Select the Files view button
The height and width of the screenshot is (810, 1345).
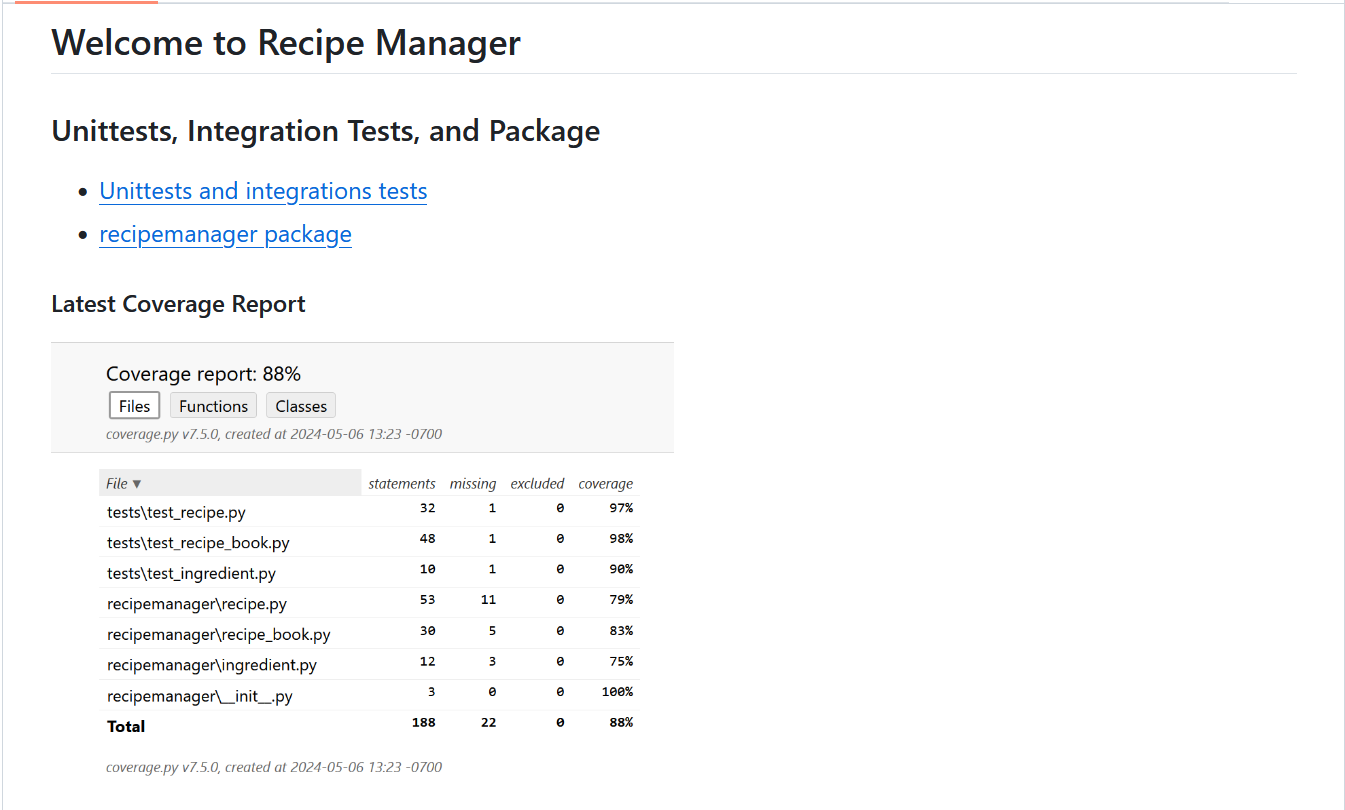tap(134, 406)
